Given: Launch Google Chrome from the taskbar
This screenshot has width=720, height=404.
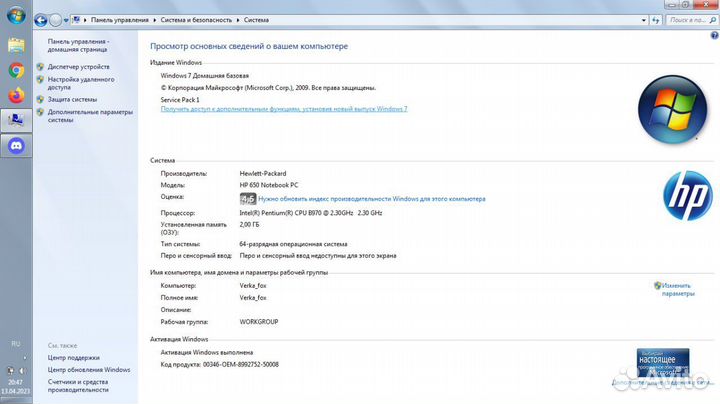Looking at the screenshot, I should (x=16, y=71).
